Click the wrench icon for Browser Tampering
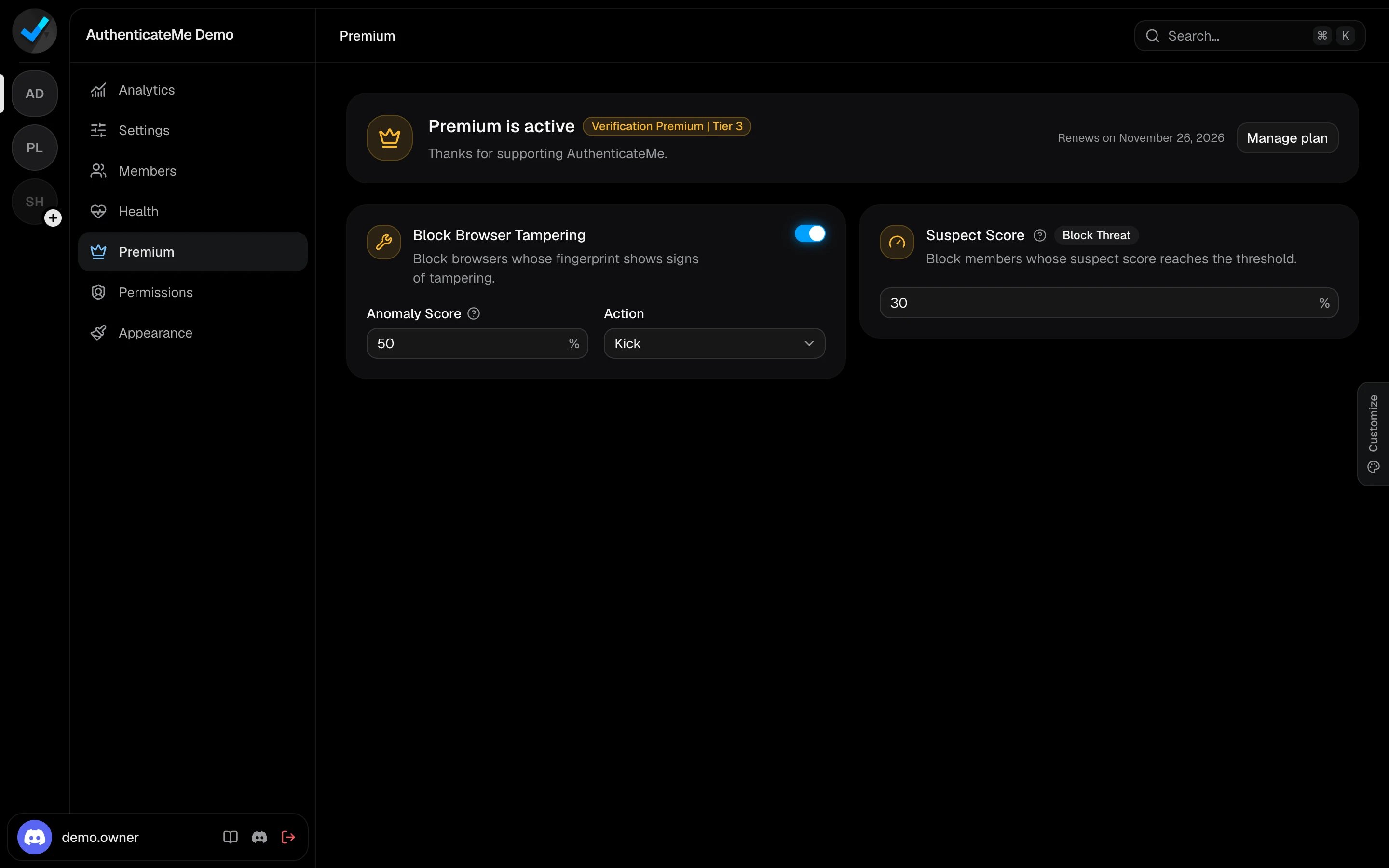 coord(384,242)
